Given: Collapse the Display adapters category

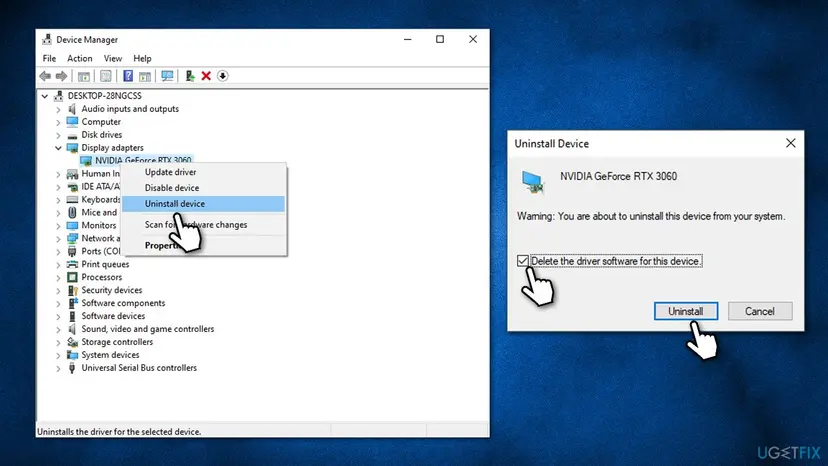Looking at the screenshot, I should (58, 148).
